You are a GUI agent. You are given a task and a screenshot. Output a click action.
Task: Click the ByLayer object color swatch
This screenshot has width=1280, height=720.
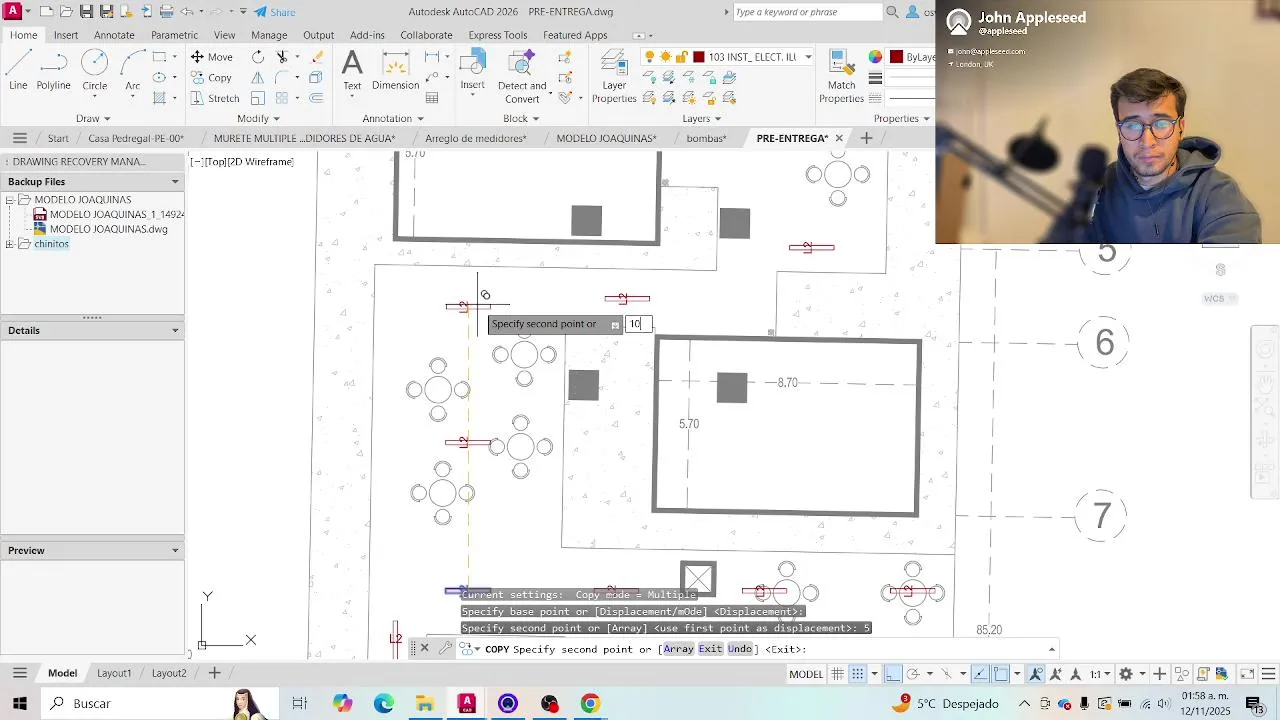[x=896, y=57]
